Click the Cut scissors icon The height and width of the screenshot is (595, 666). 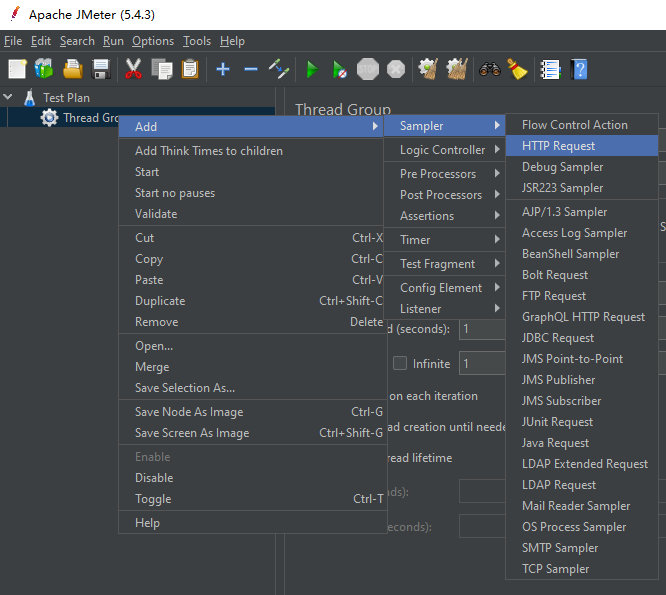point(133,69)
